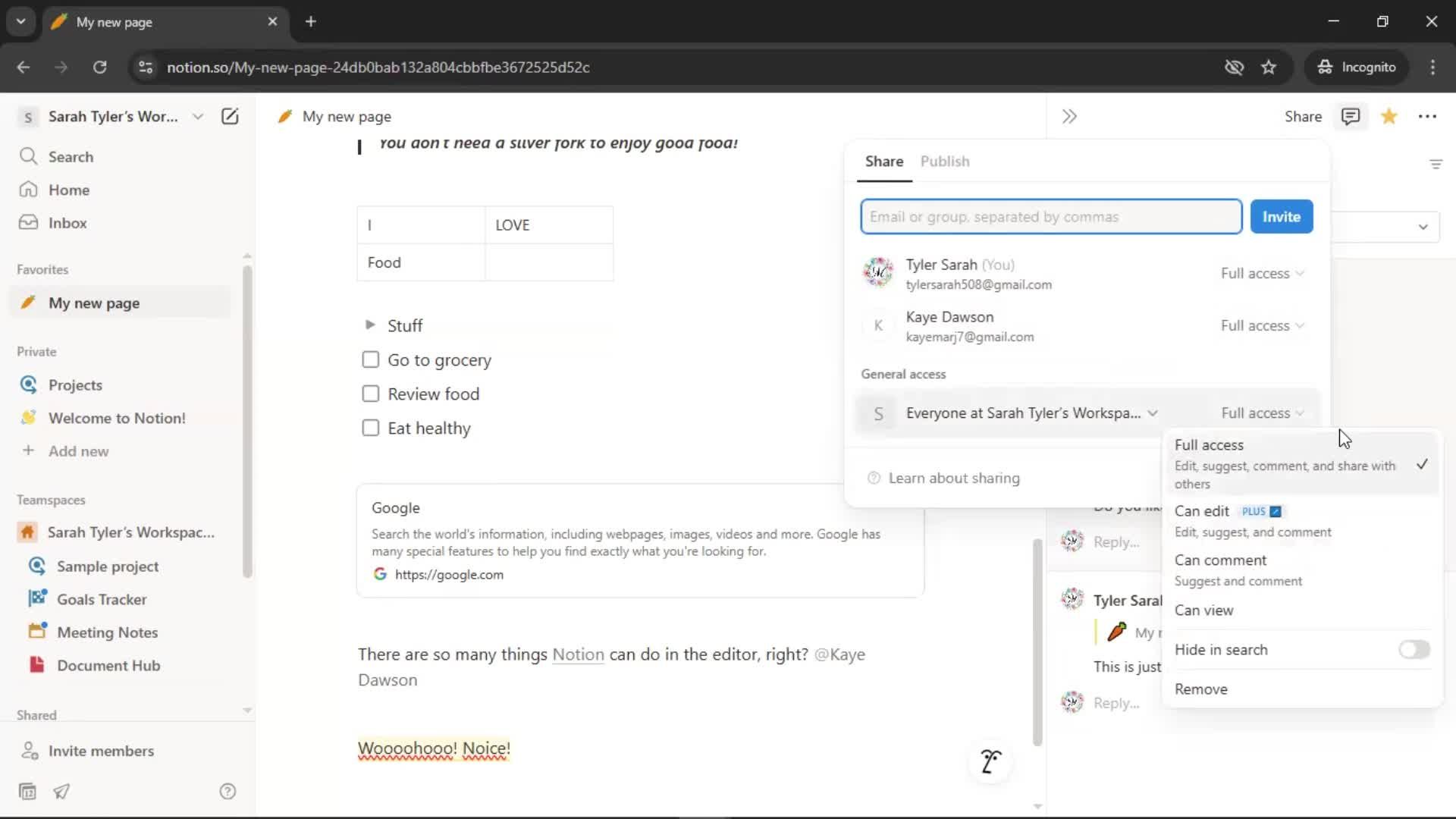Open the help question mark icon

[227, 792]
